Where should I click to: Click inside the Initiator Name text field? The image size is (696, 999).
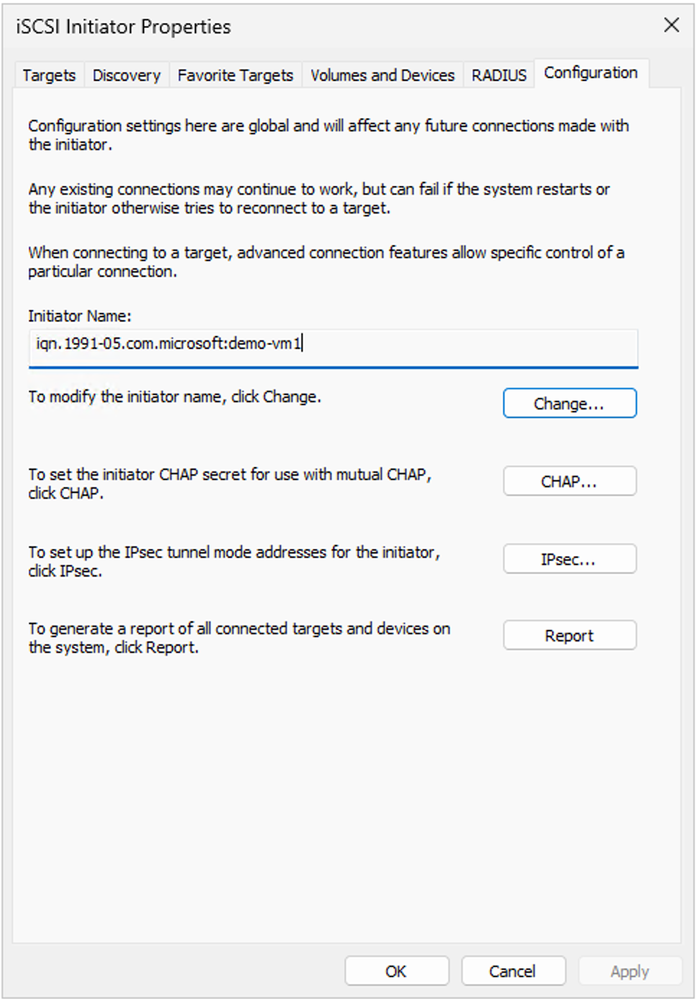[x=333, y=345]
